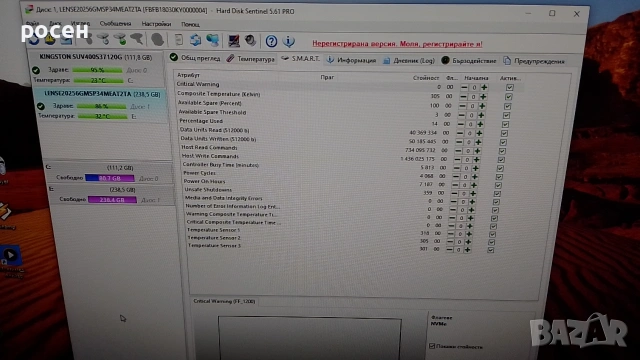Image resolution: width=640 pixels, height=360 pixels.
Task: Click the blue info 'i' toolbar icon
Action: tap(289, 41)
